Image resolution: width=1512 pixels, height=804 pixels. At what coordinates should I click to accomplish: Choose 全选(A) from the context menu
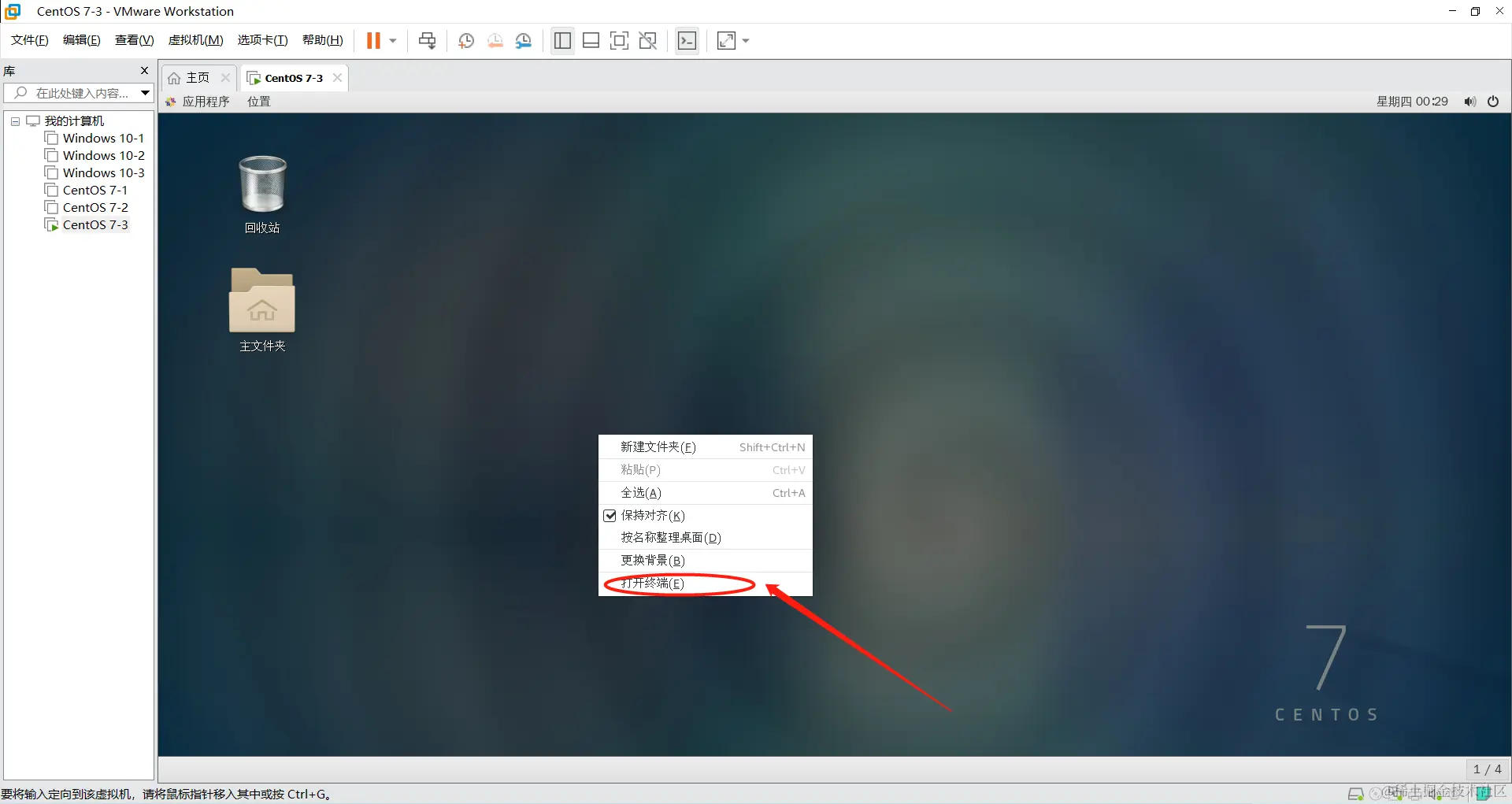[706, 493]
